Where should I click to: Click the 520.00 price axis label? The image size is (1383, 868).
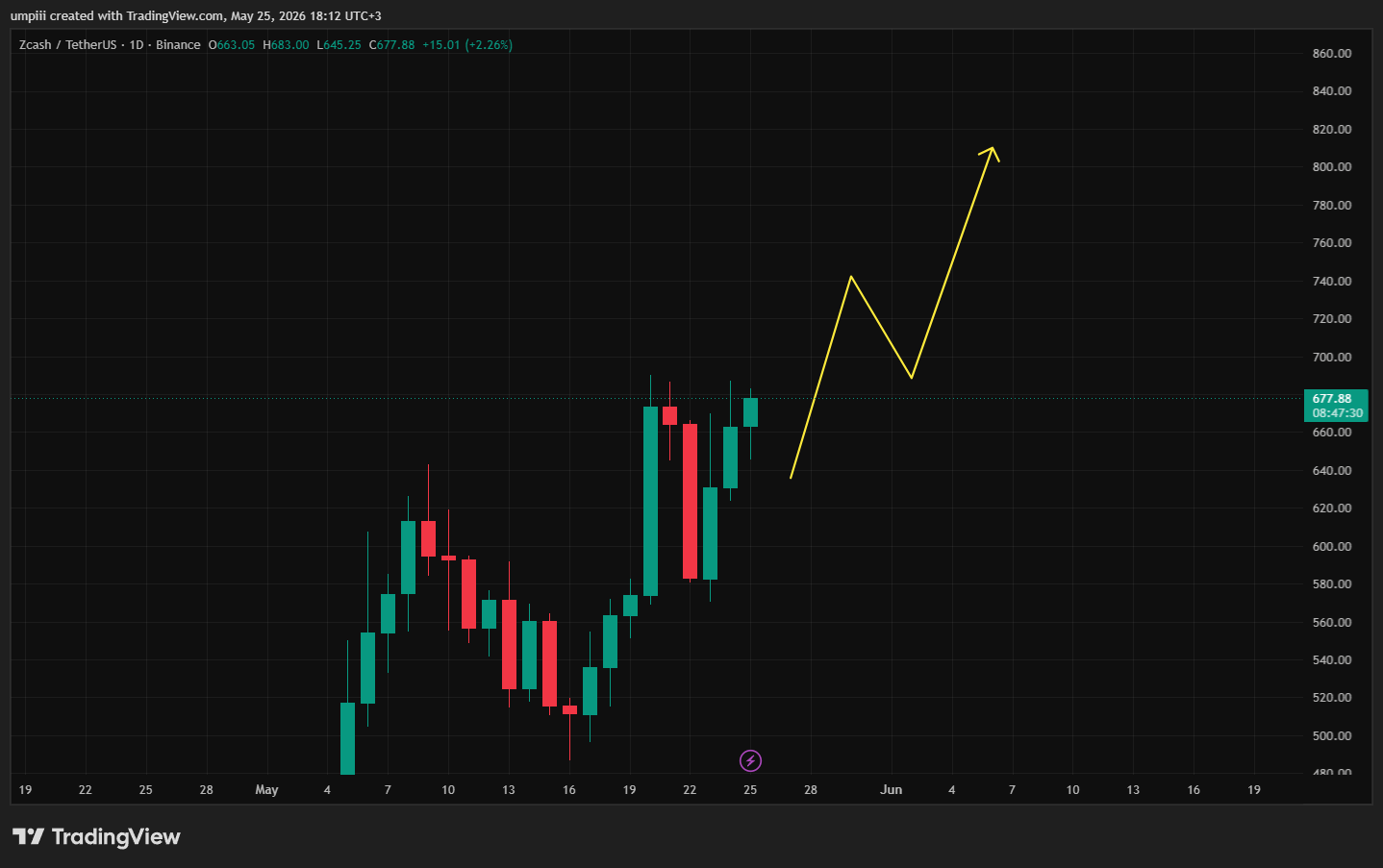coord(1332,698)
